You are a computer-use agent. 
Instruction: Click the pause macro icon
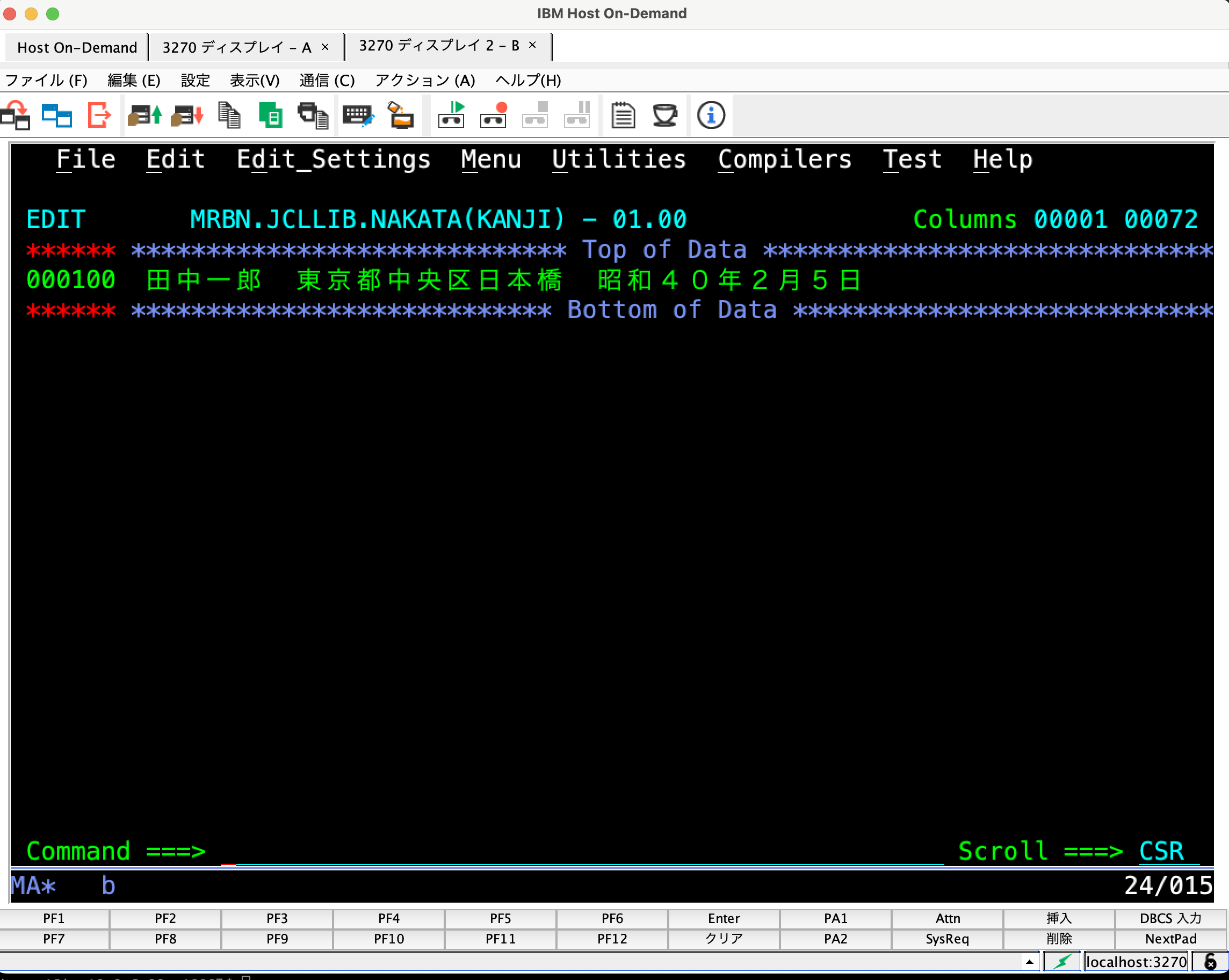[577, 116]
